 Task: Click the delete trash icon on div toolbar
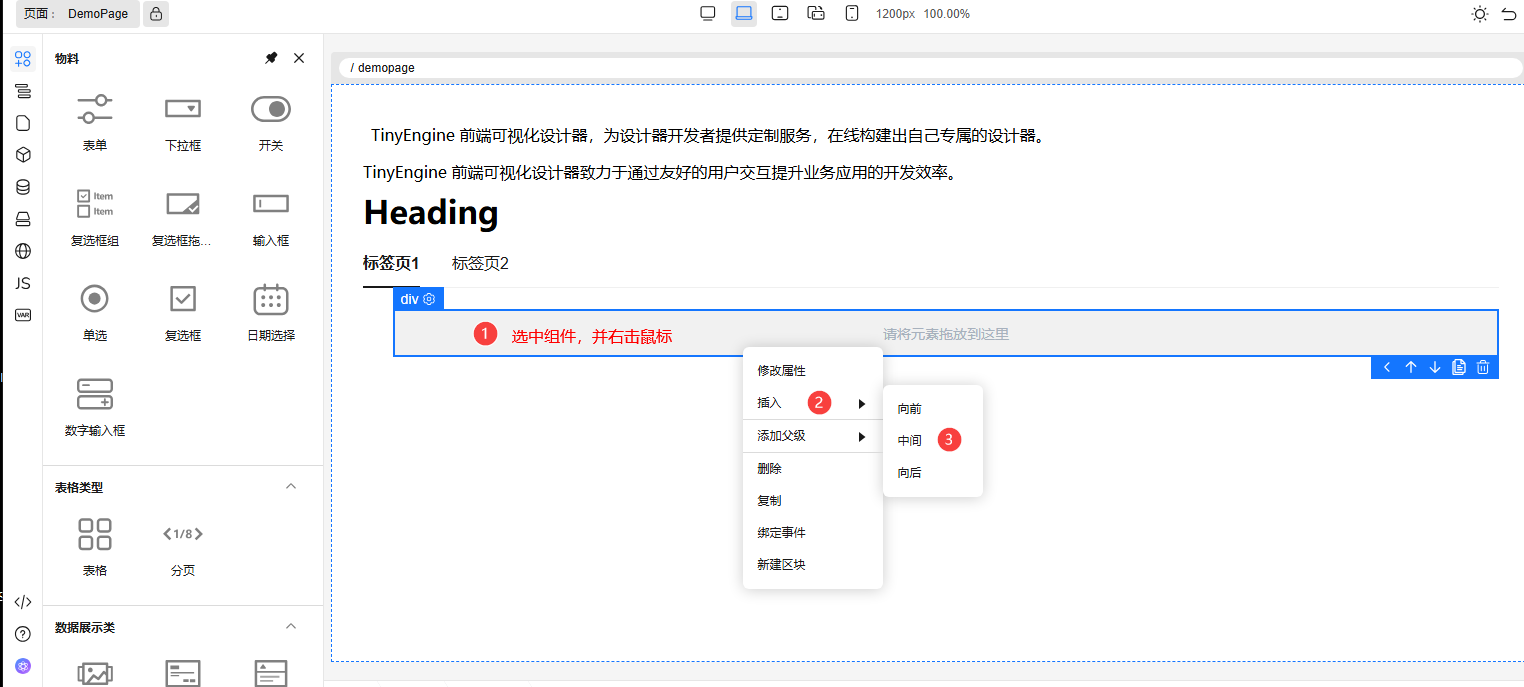1483,367
